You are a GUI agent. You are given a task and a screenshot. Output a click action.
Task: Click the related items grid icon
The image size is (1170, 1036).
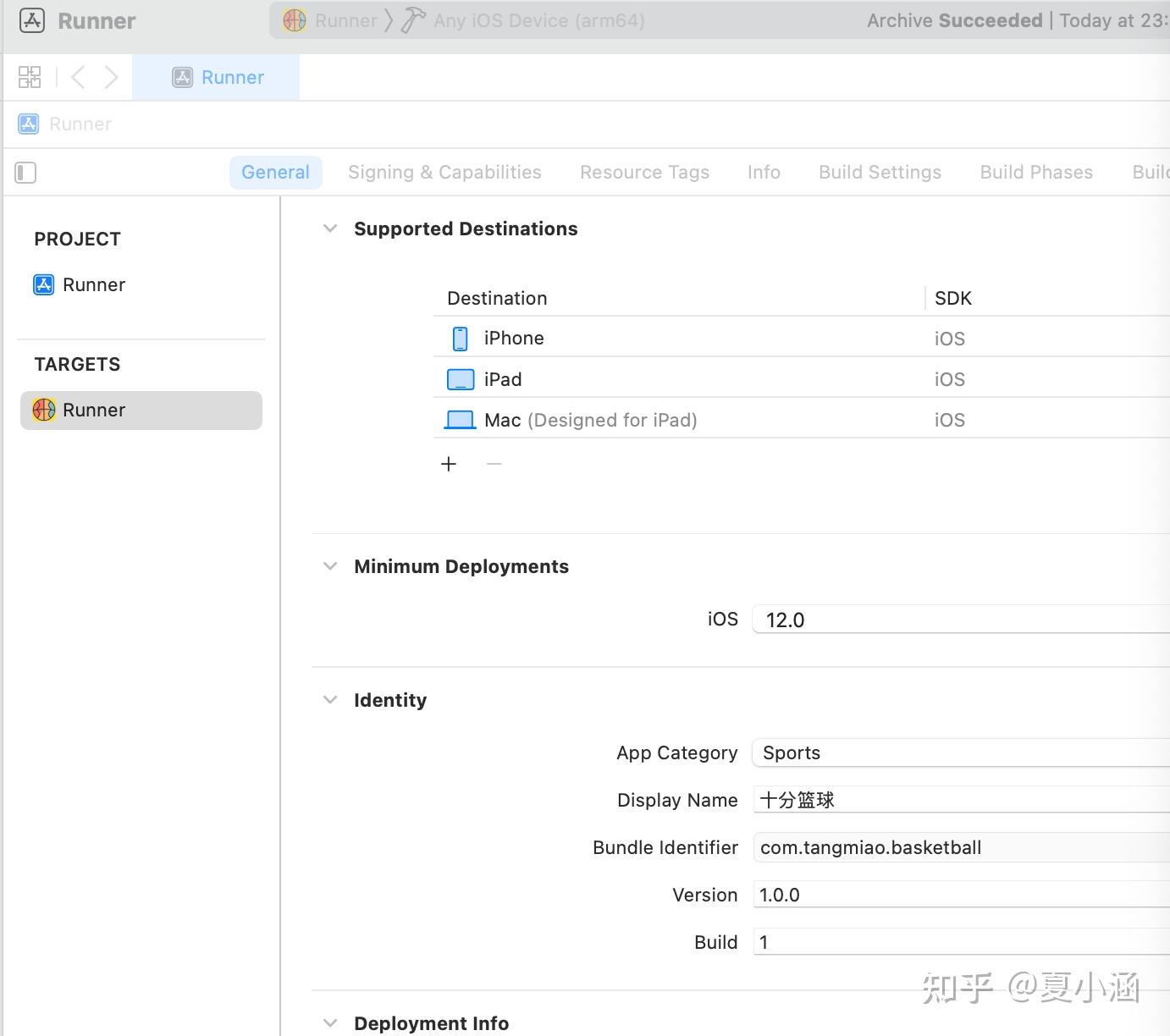pos(30,77)
